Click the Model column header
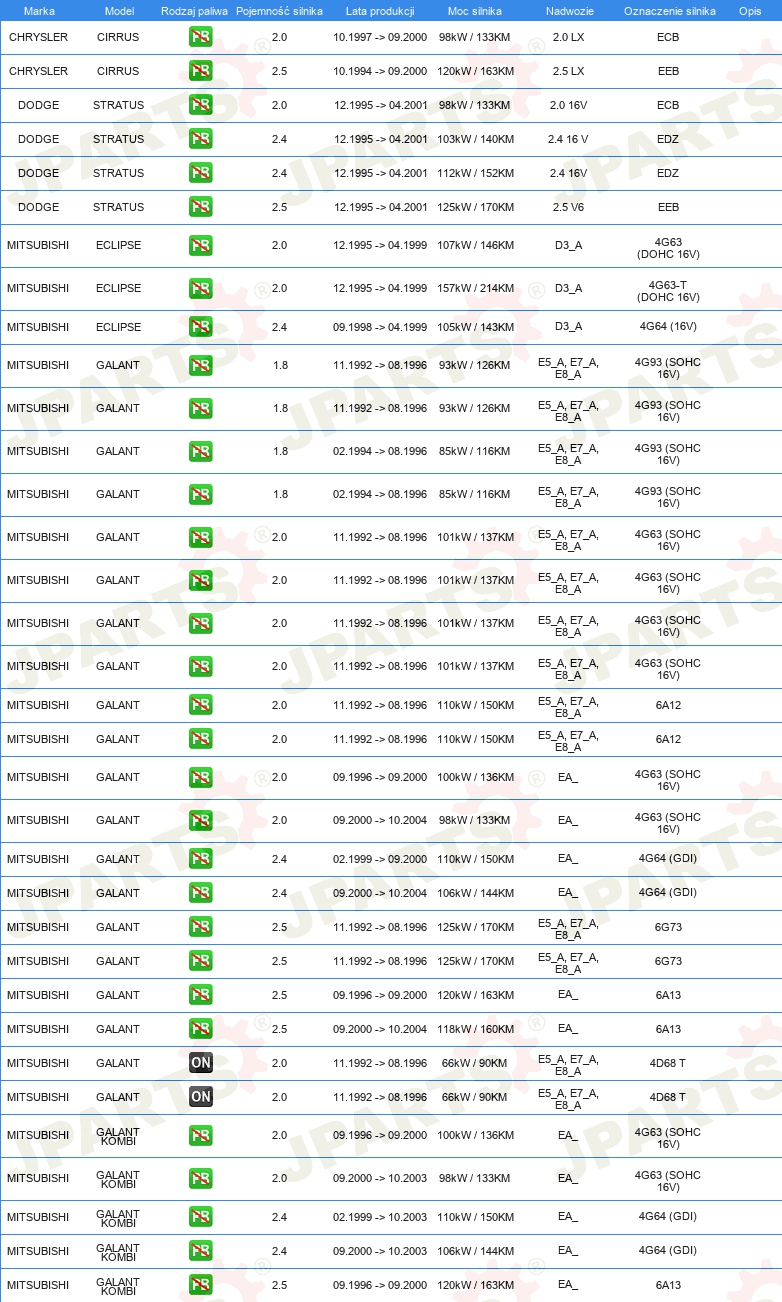The image size is (782, 1302). click(120, 11)
